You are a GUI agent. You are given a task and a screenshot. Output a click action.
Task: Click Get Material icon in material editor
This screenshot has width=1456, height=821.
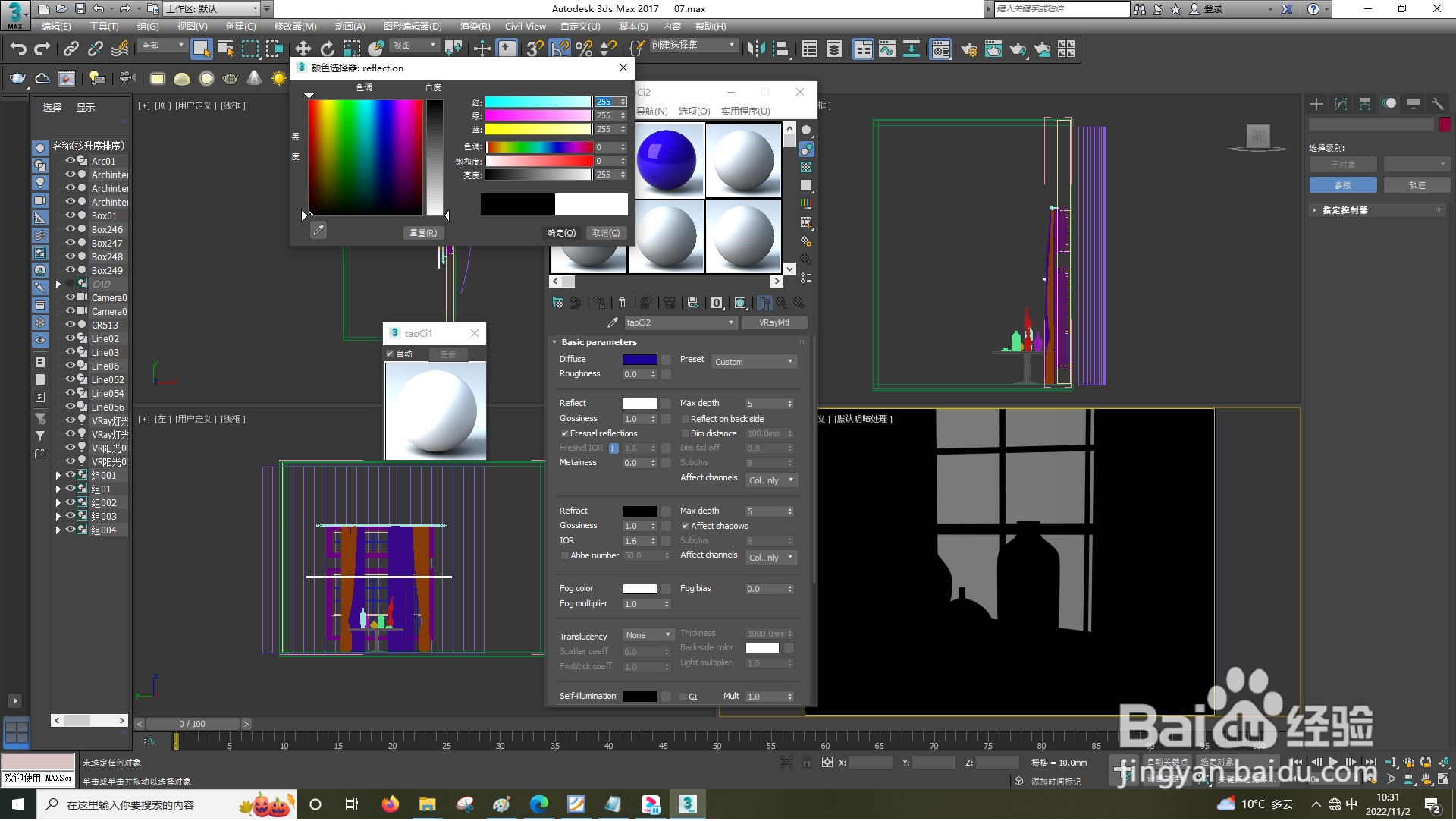tap(558, 304)
